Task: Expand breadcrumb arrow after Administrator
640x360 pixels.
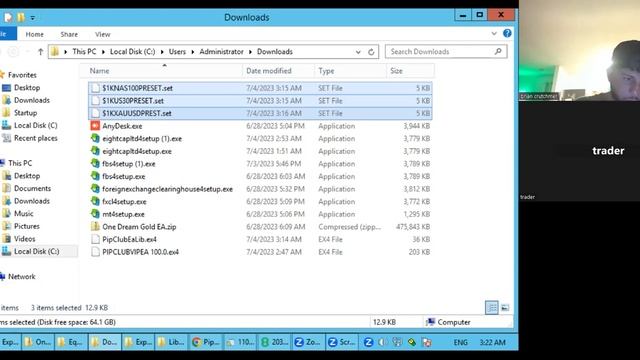Action: [x=250, y=52]
